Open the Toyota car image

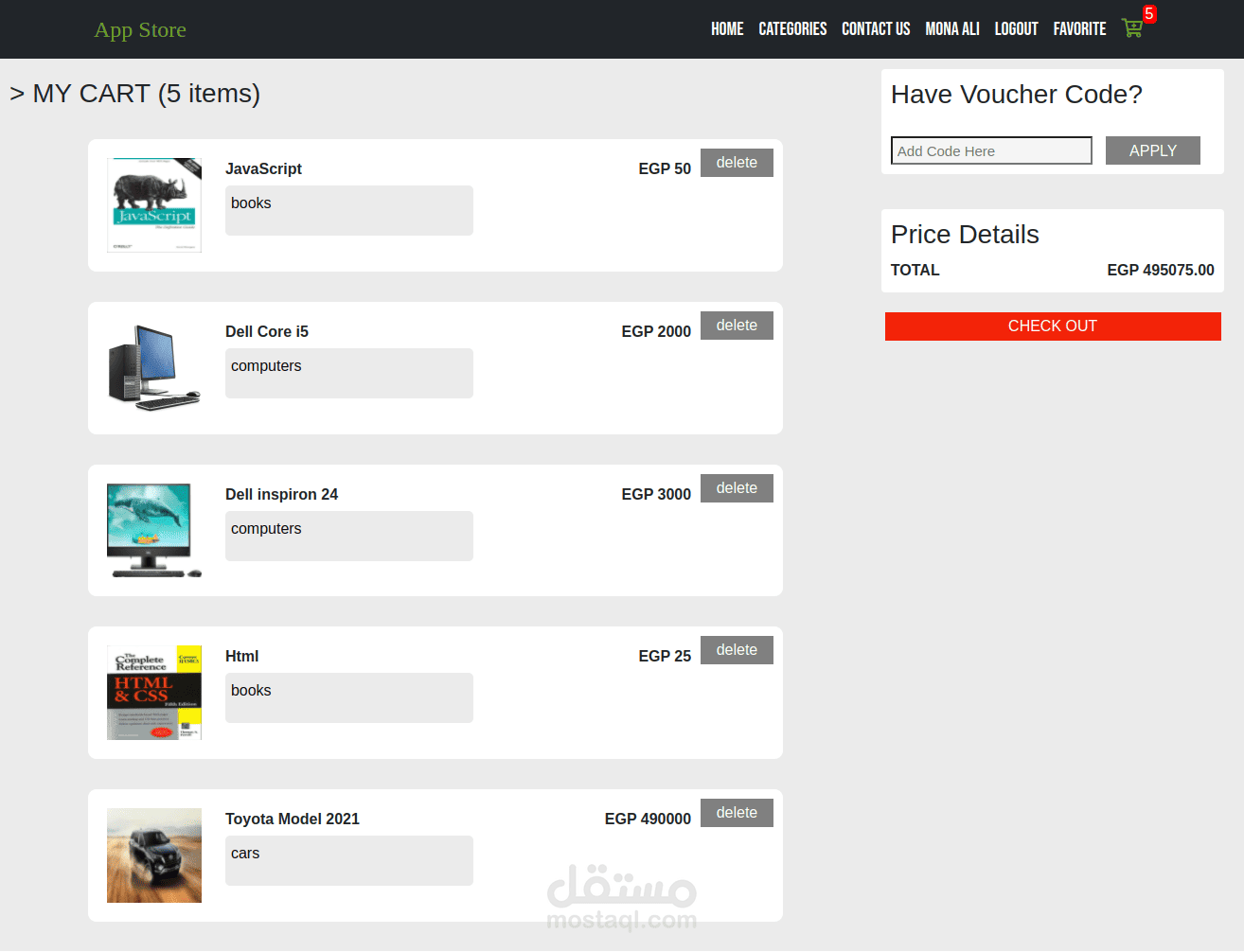click(154, 855)
